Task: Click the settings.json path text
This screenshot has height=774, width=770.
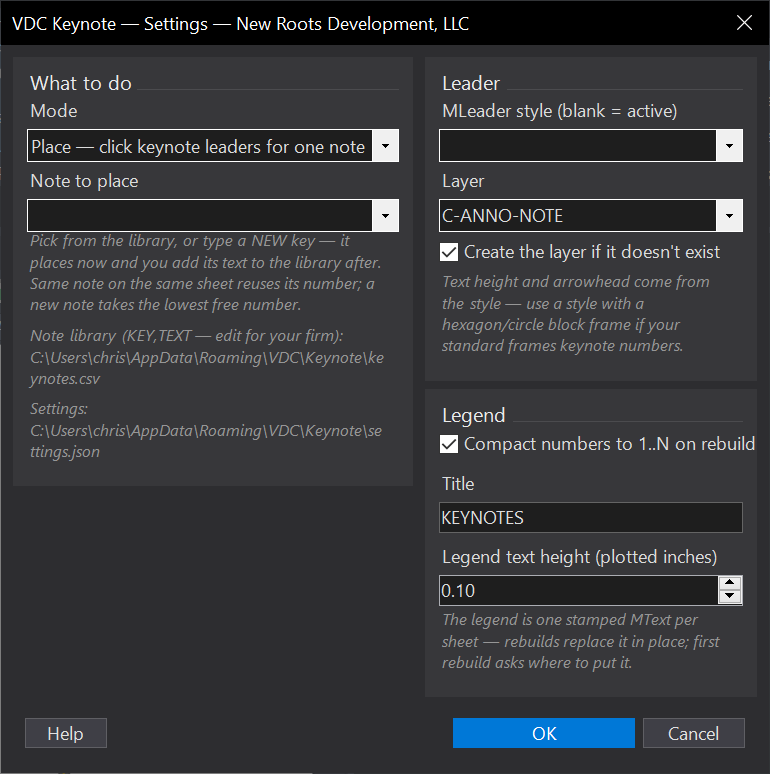Action: point(206,441)
